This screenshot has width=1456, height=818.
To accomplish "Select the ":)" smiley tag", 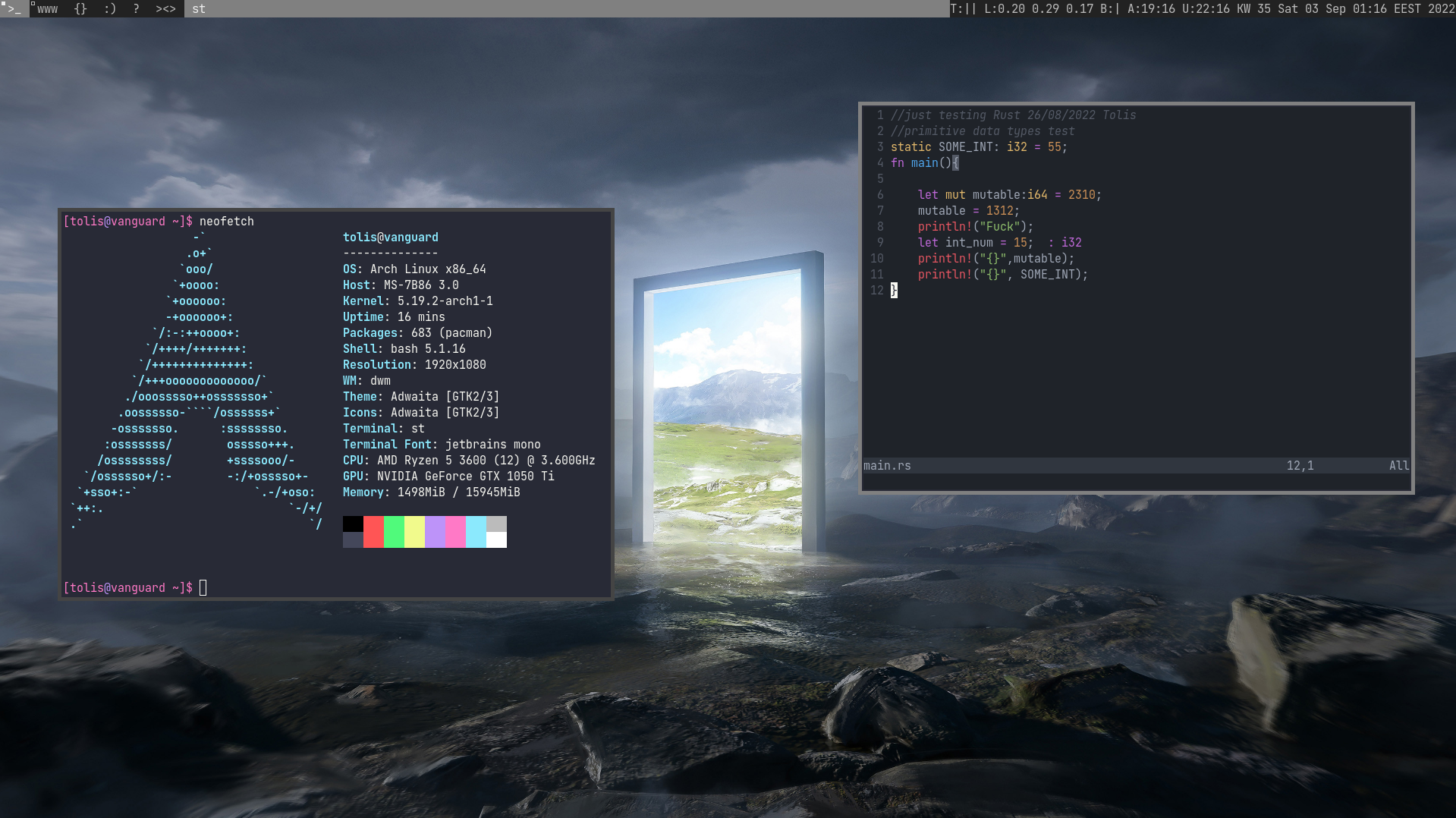I will [108, 9].
